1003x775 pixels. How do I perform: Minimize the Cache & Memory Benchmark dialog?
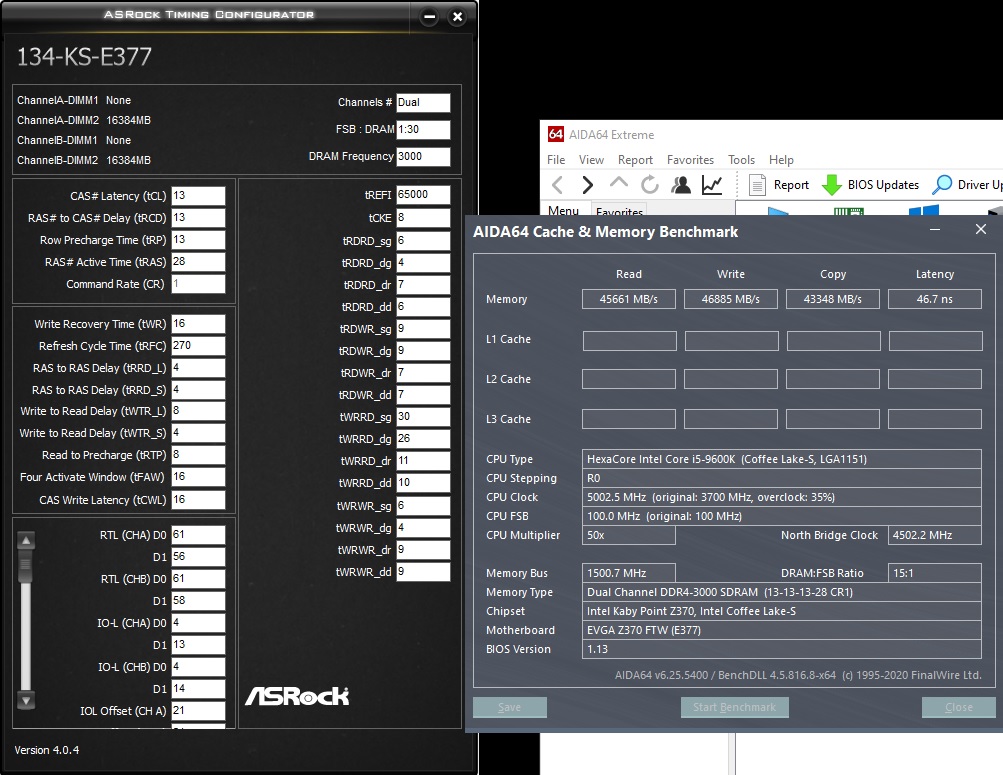(935, 230)
